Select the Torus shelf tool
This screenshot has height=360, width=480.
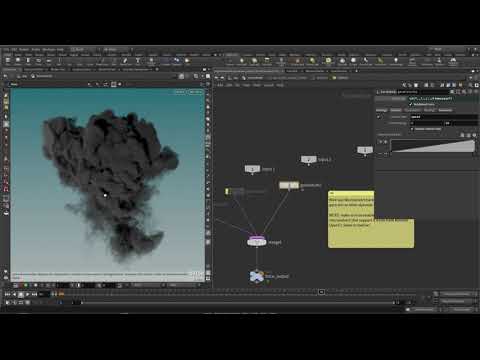point(39,61)
